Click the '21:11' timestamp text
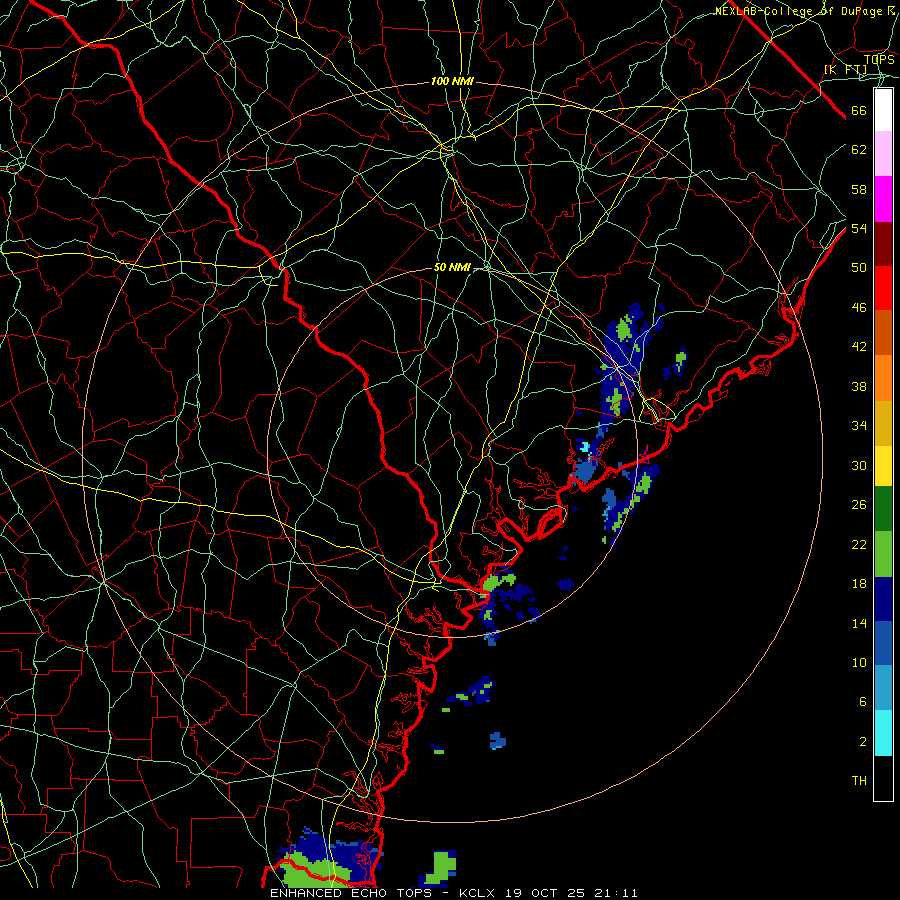This screenshot has height=900, width=900. coord(617,893)
